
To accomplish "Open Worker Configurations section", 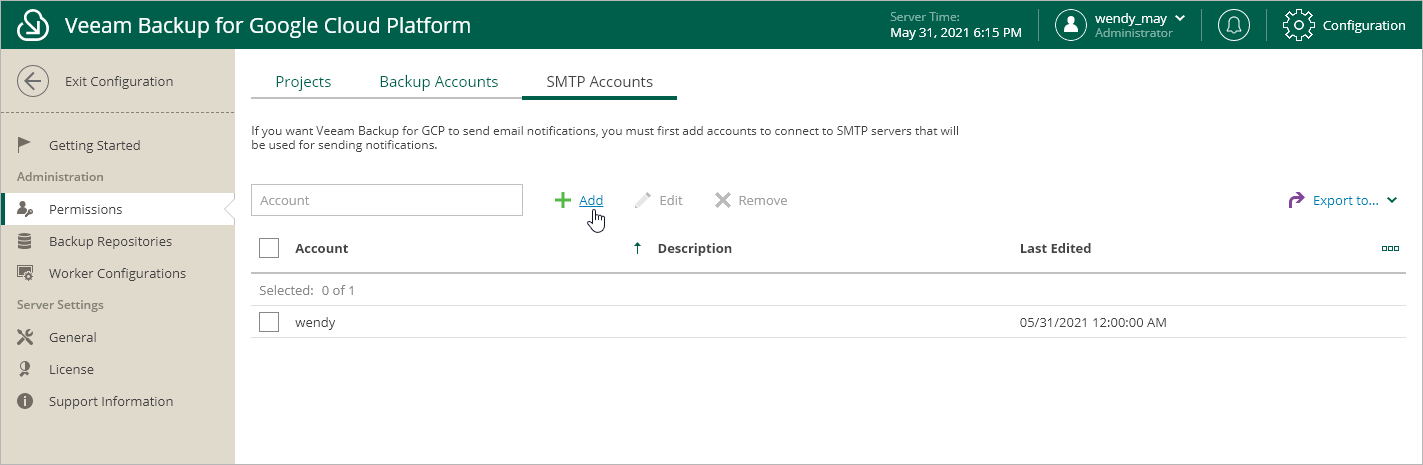I will click(x=117, y=273).
